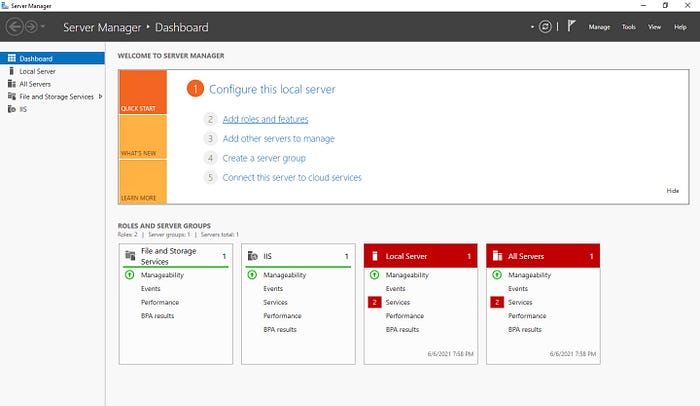Click Manageability status icon in IIS tile
Screen dimensions: 700x406
click(x=252, y=275)
